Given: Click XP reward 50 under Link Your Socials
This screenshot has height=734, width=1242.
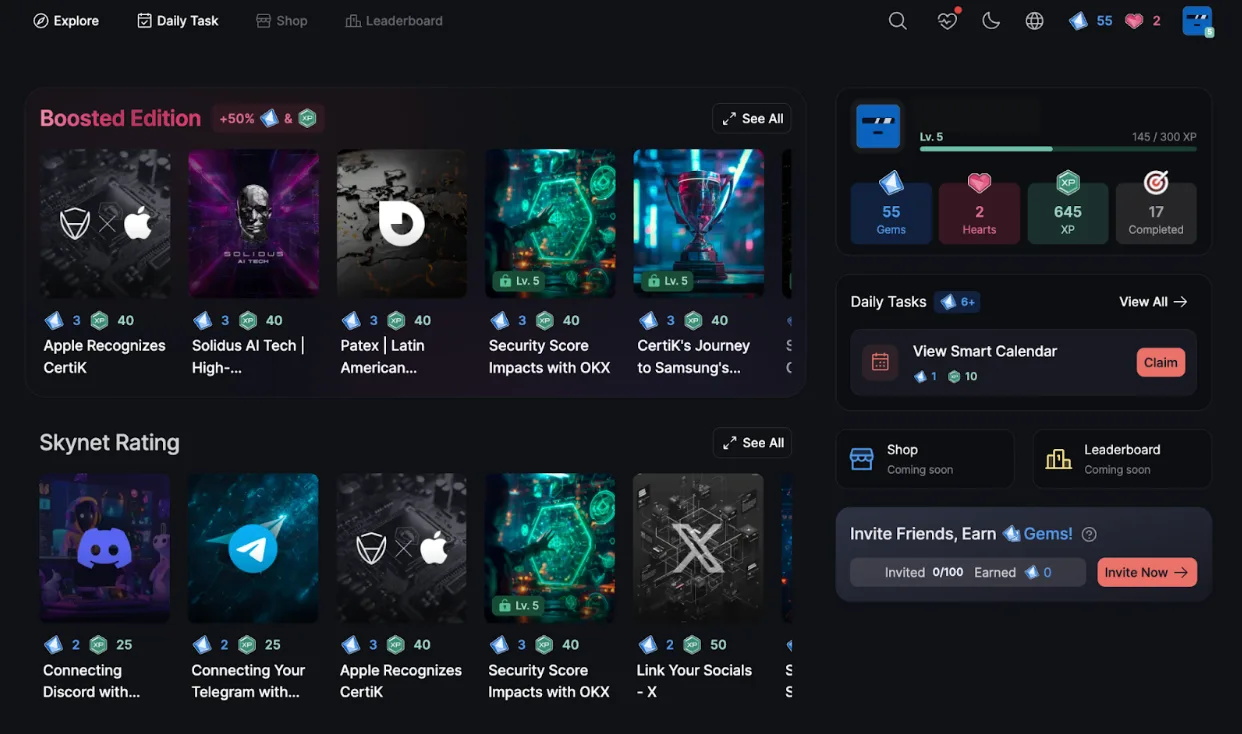Looking at the screenshot, I should point(706,645).
